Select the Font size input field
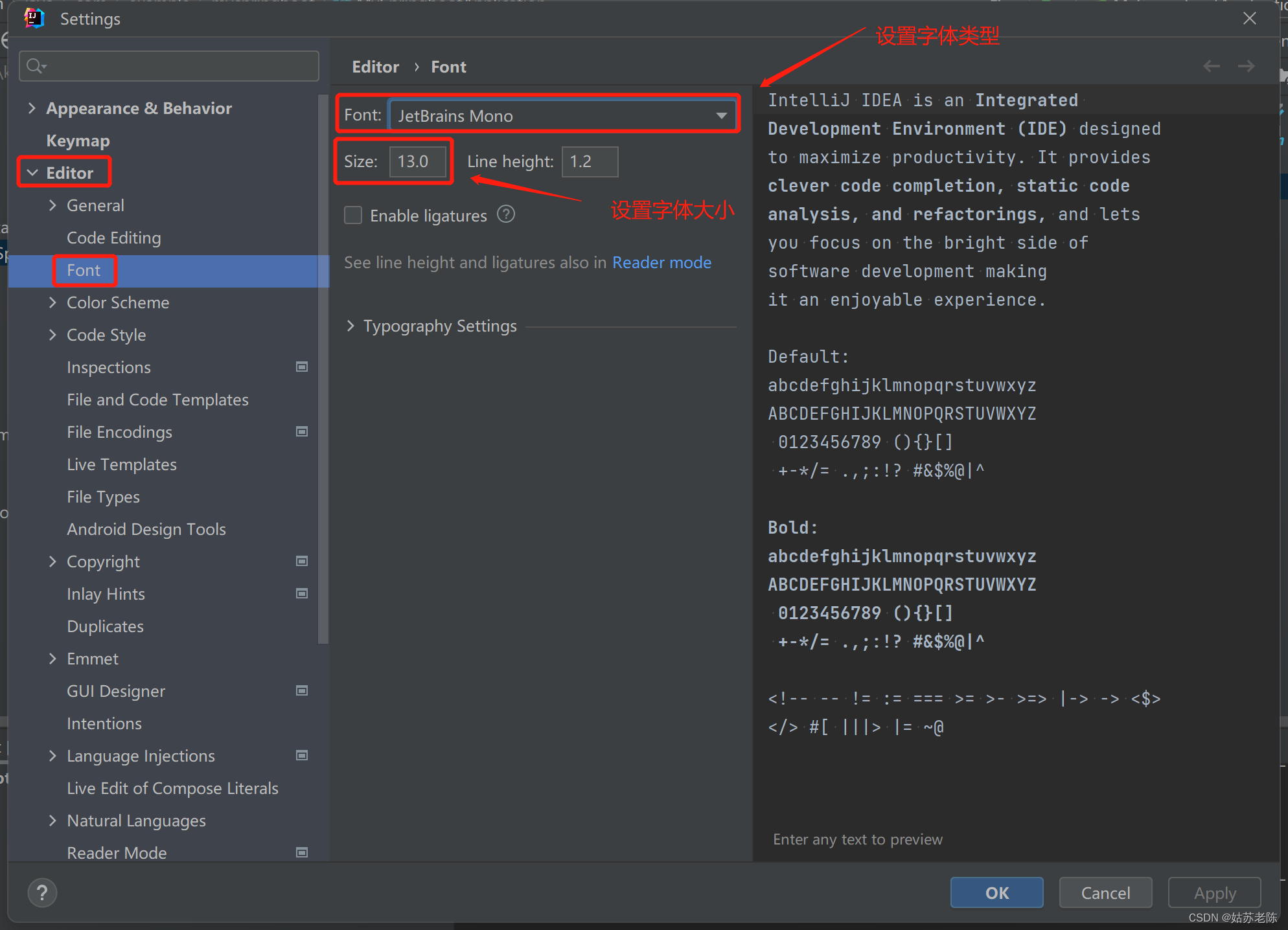The width and height of the screenshot is (1288, 930). 415,161
